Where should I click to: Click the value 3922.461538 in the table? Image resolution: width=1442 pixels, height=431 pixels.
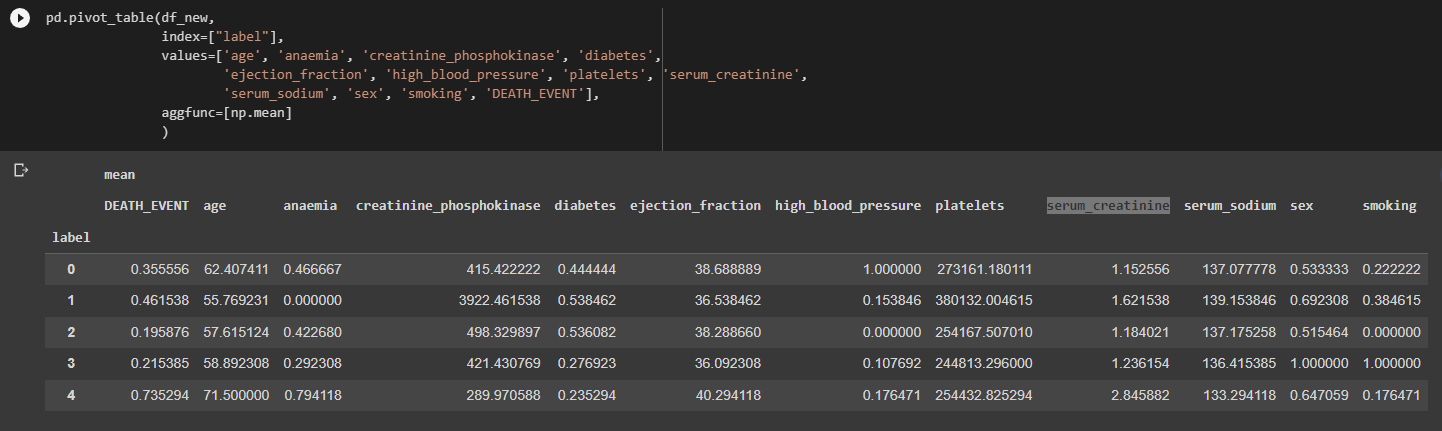pyautogui.click(x=498, y=301)
